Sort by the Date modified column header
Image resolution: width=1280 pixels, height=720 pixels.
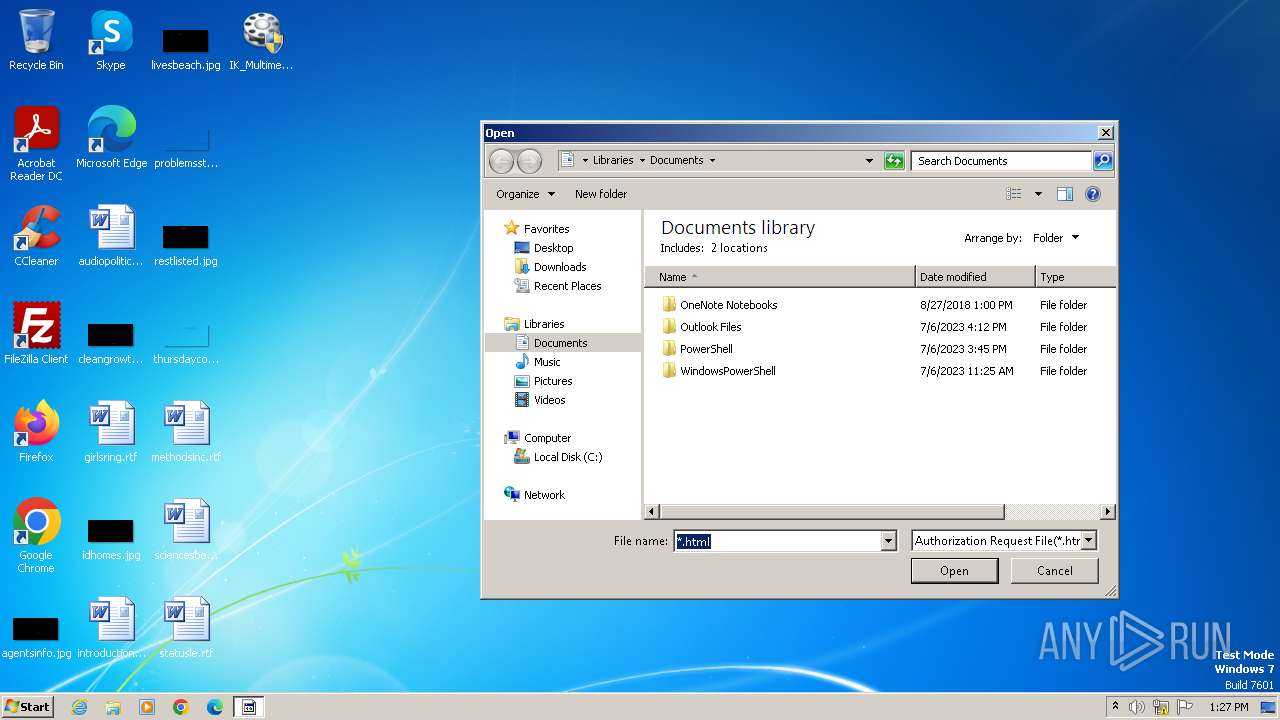tap(975, 277)
